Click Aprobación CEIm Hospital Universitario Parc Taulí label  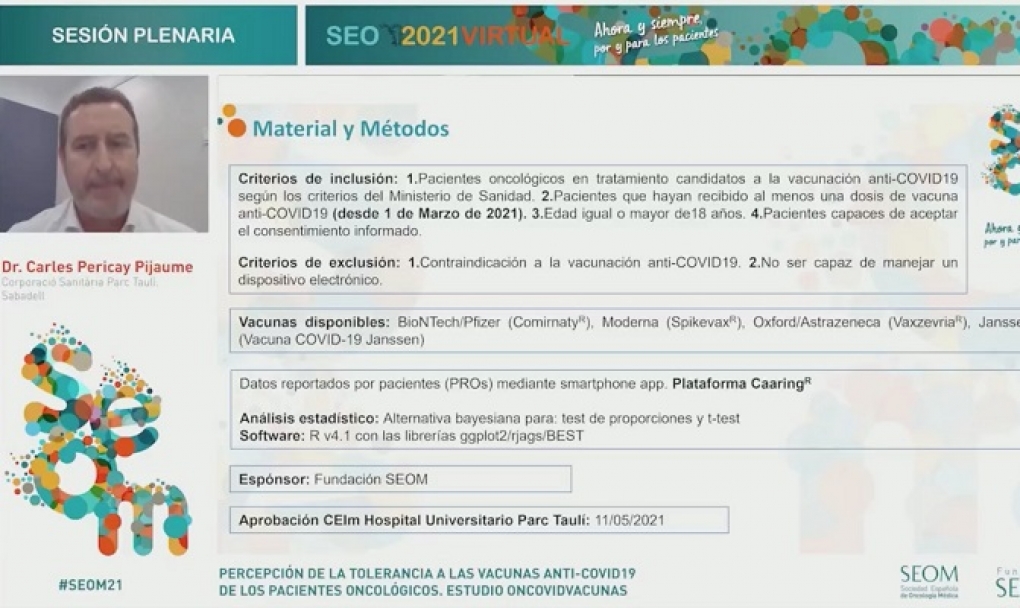coord(414,520)
